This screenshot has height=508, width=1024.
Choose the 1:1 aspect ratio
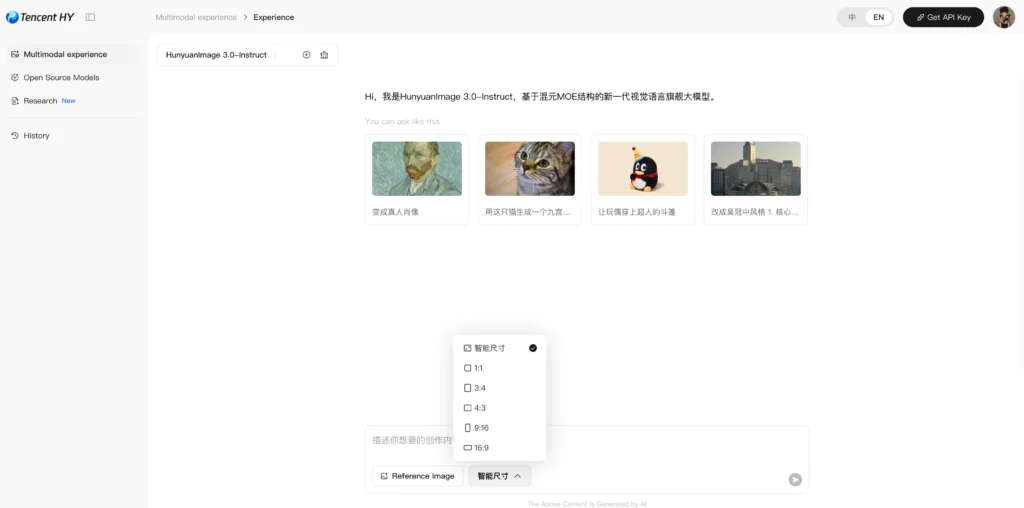pos(500,368)
